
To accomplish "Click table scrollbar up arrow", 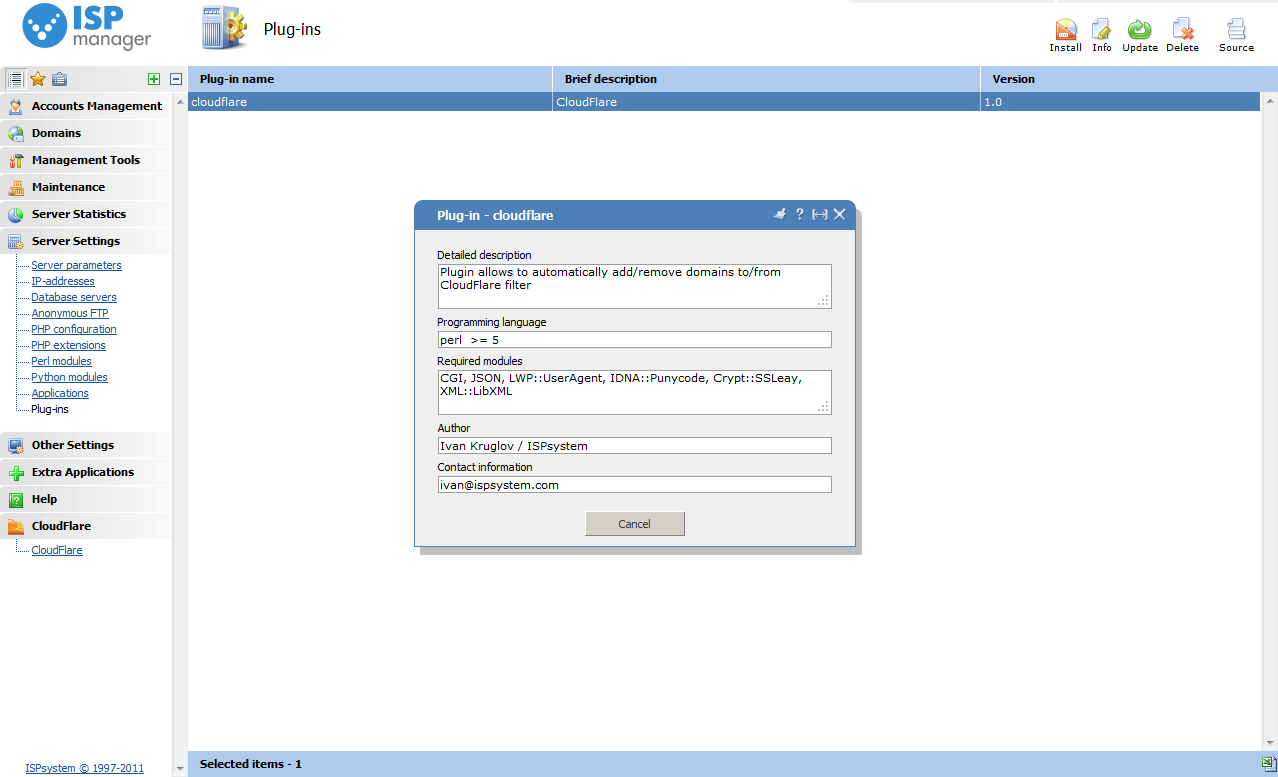I will click(1269, 101).
